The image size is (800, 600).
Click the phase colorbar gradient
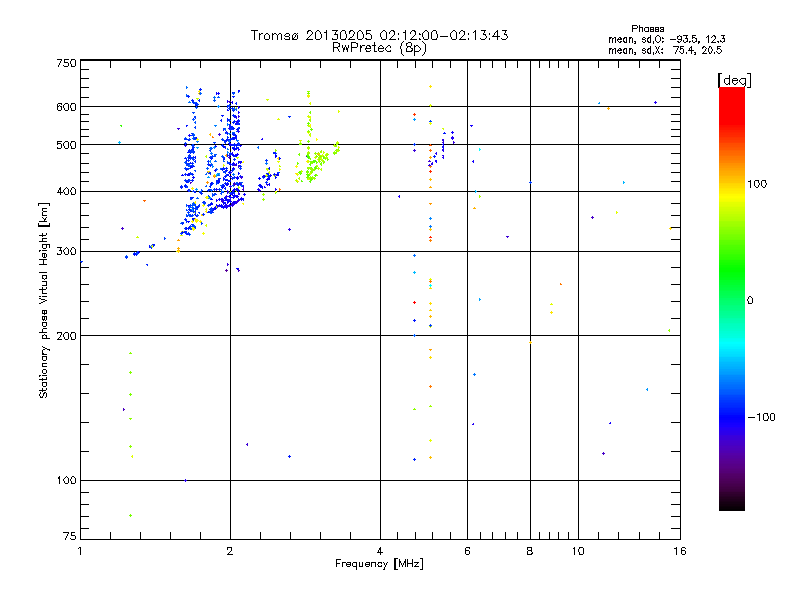pos(732,298)
